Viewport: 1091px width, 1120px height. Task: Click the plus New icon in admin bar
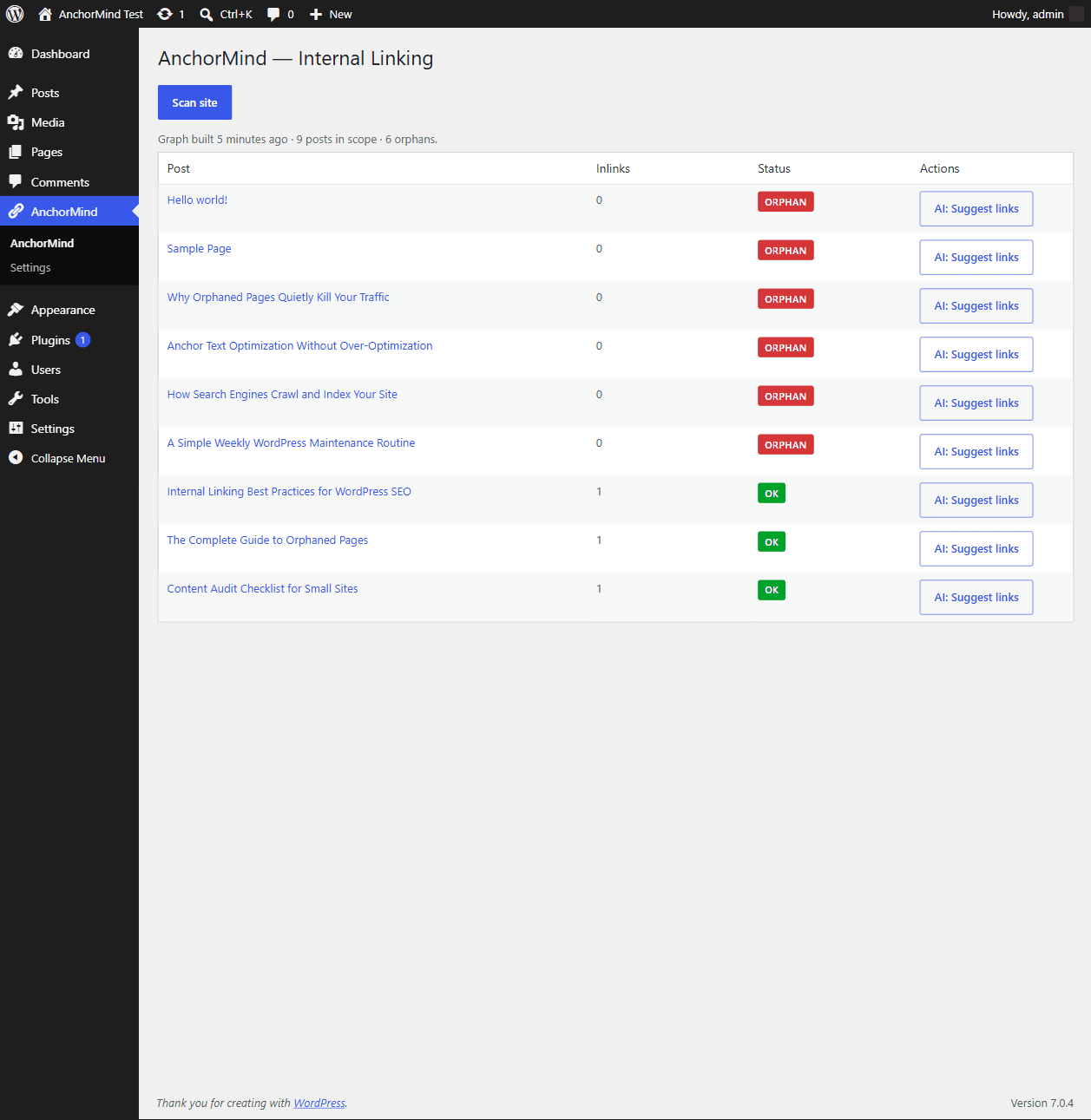(x=316, y=14)
